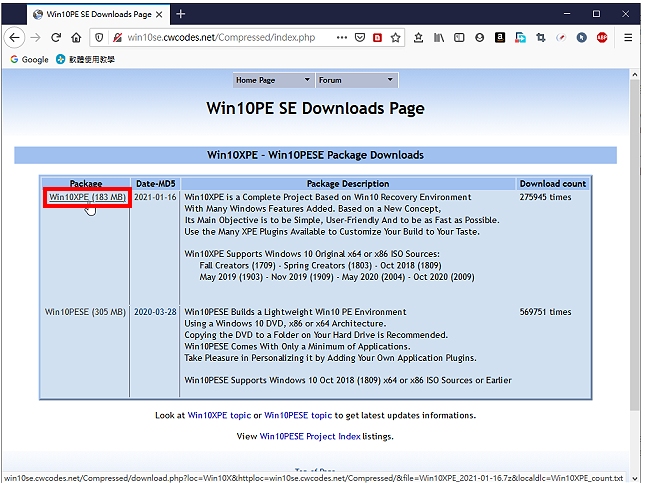Click the Win10XPE - Win10PESE Package Downloads banner

(x=316, y=155)
